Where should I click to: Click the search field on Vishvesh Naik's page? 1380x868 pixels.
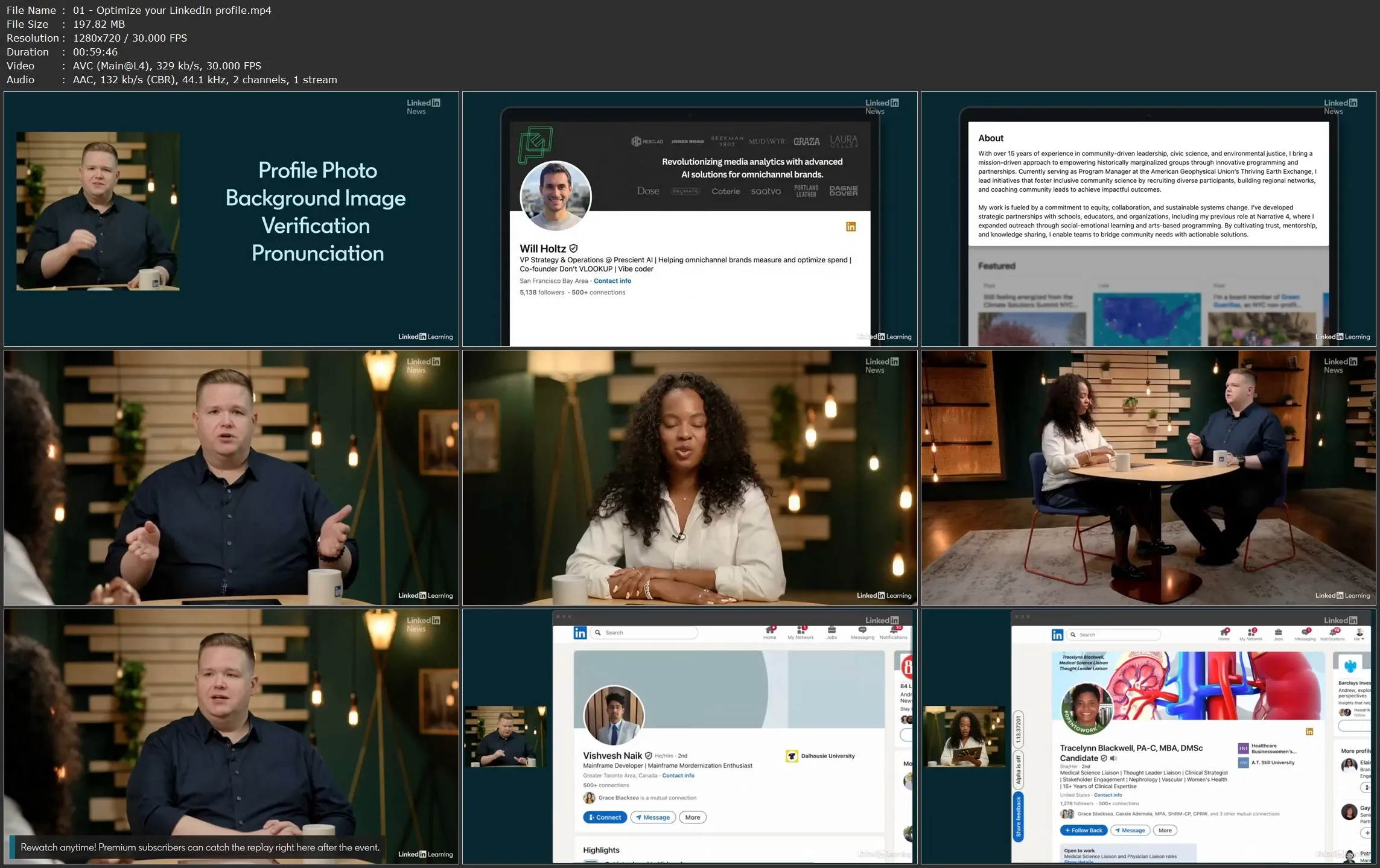tap(644, 633)
